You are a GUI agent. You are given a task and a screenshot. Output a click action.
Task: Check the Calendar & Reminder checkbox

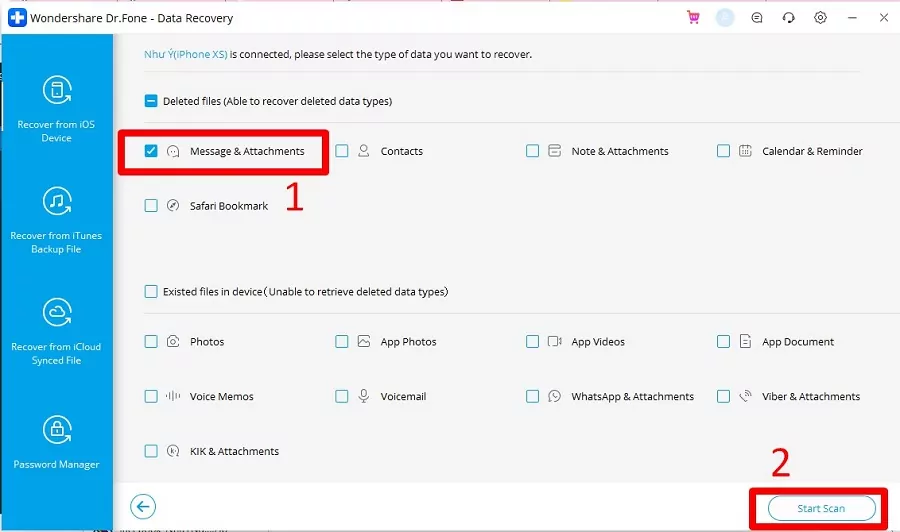[723, 151]
